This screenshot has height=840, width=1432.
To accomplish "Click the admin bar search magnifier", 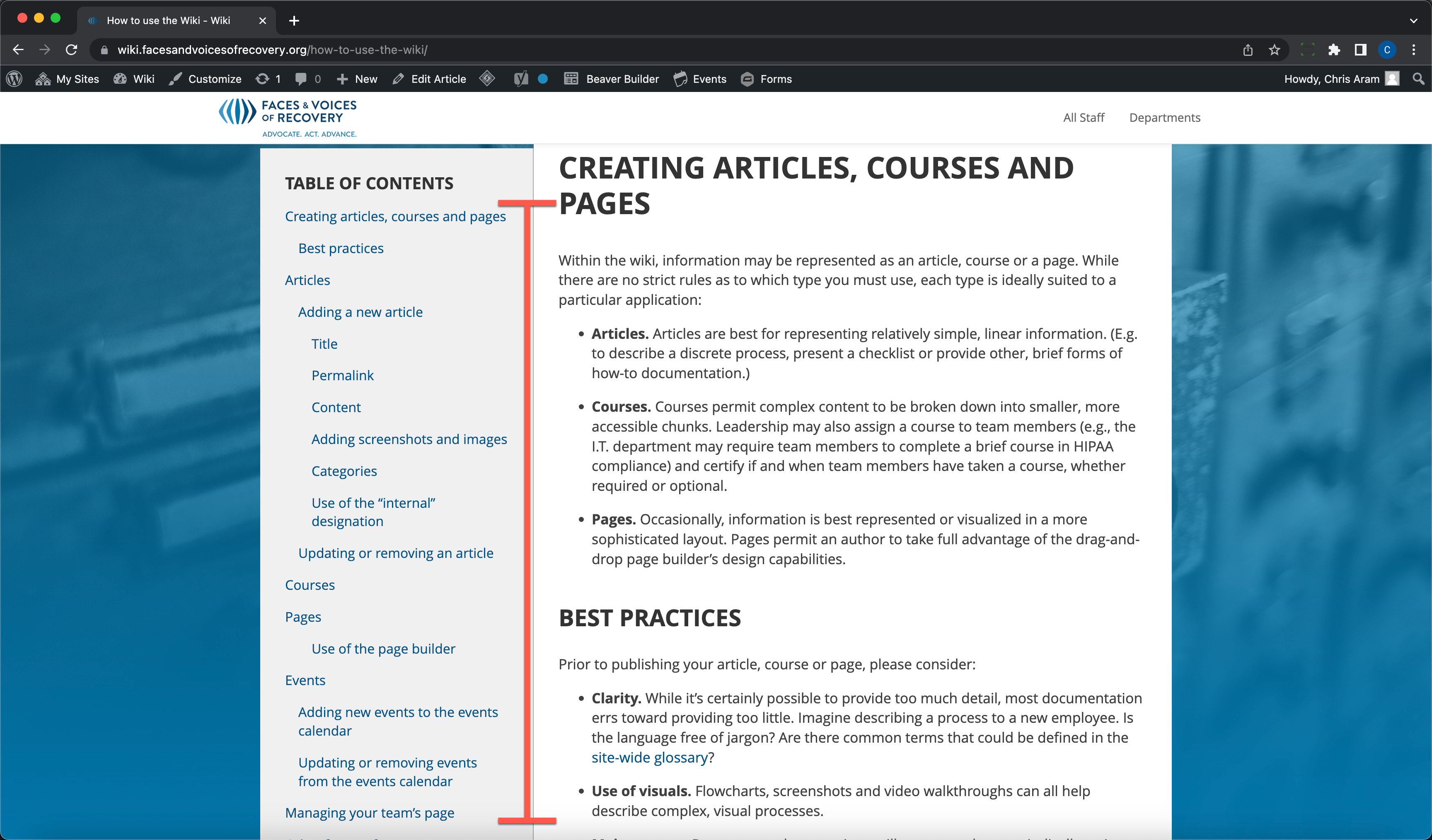I will (1418, 79).
